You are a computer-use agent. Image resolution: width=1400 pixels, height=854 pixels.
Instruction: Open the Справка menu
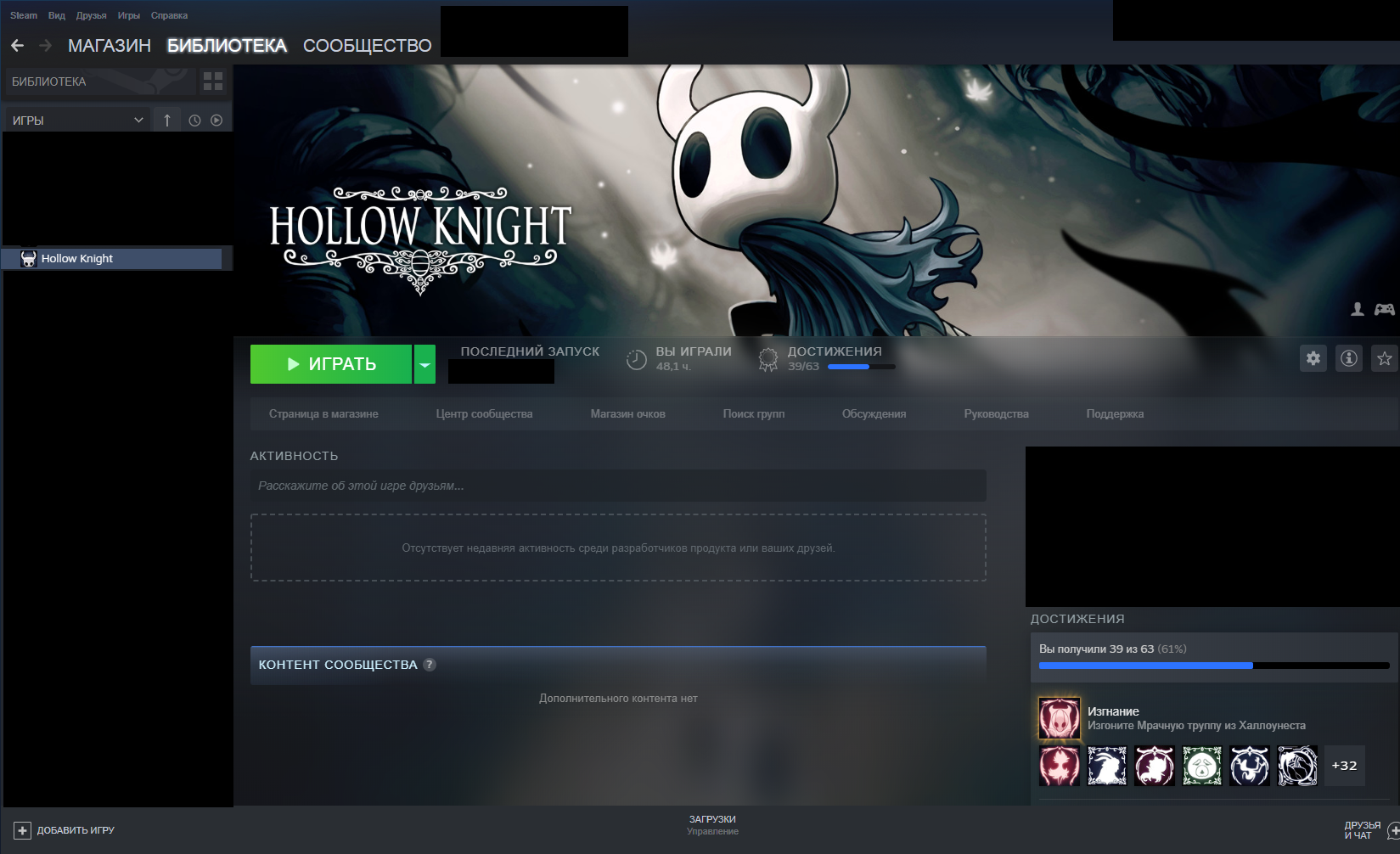click(169, 15)
